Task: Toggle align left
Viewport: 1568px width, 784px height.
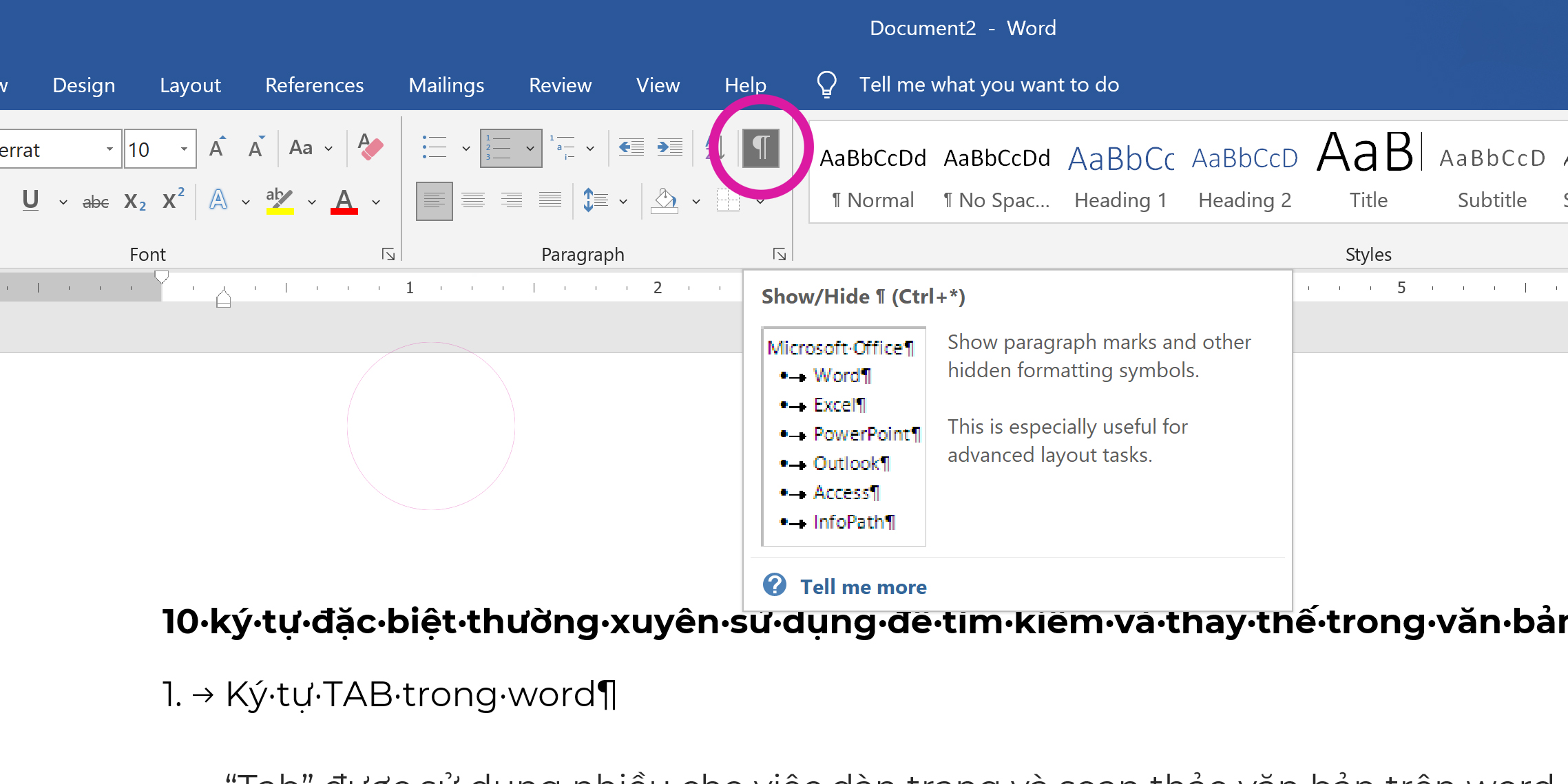Action: (434, 201)
